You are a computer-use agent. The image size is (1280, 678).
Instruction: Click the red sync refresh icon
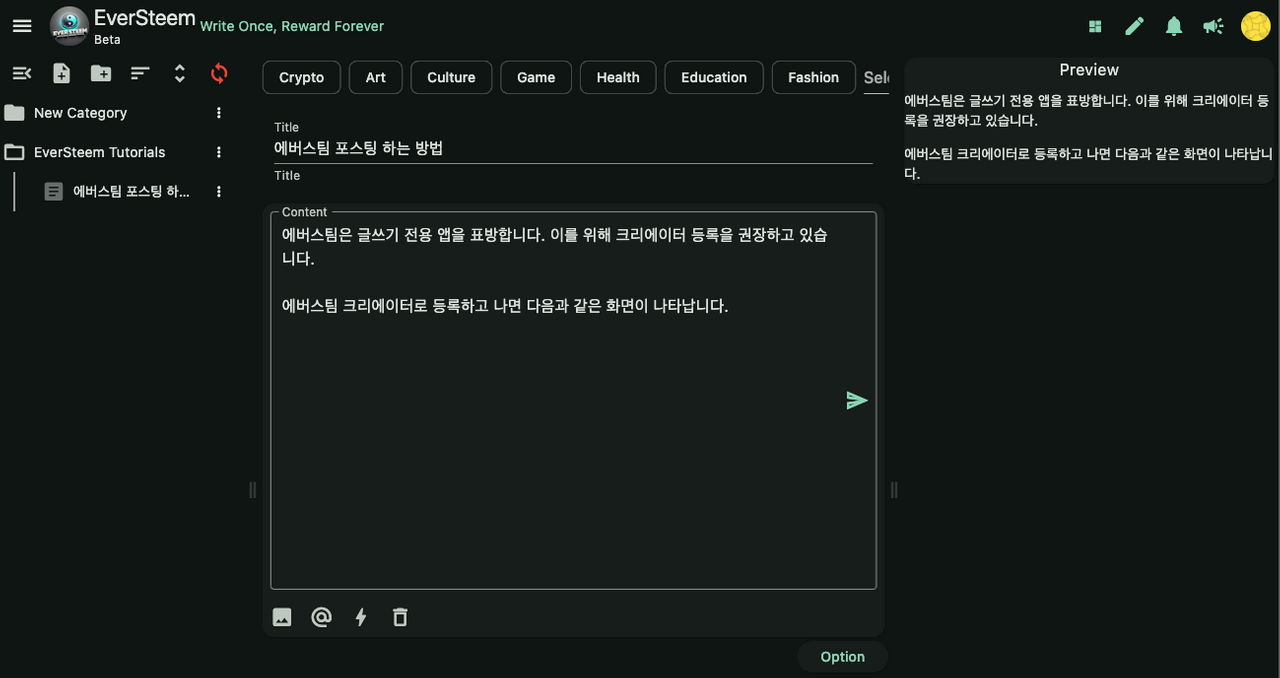(219, 73)
